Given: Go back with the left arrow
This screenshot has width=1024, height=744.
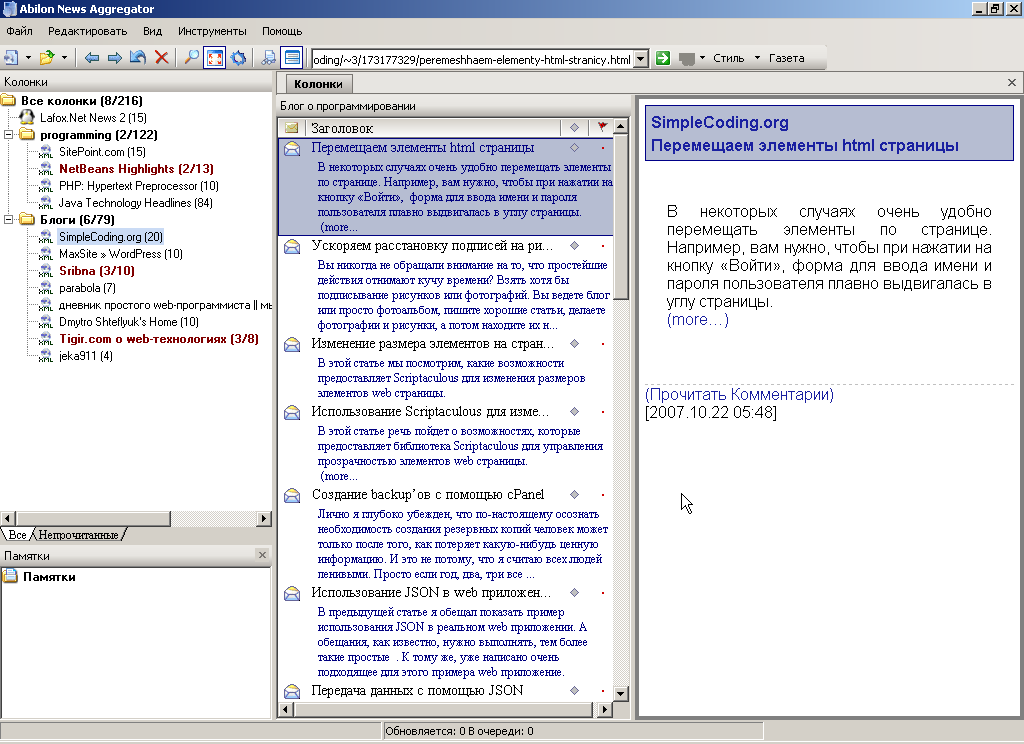Looking at the screenshot, I should pyautogui.click(x=91, y=58).
